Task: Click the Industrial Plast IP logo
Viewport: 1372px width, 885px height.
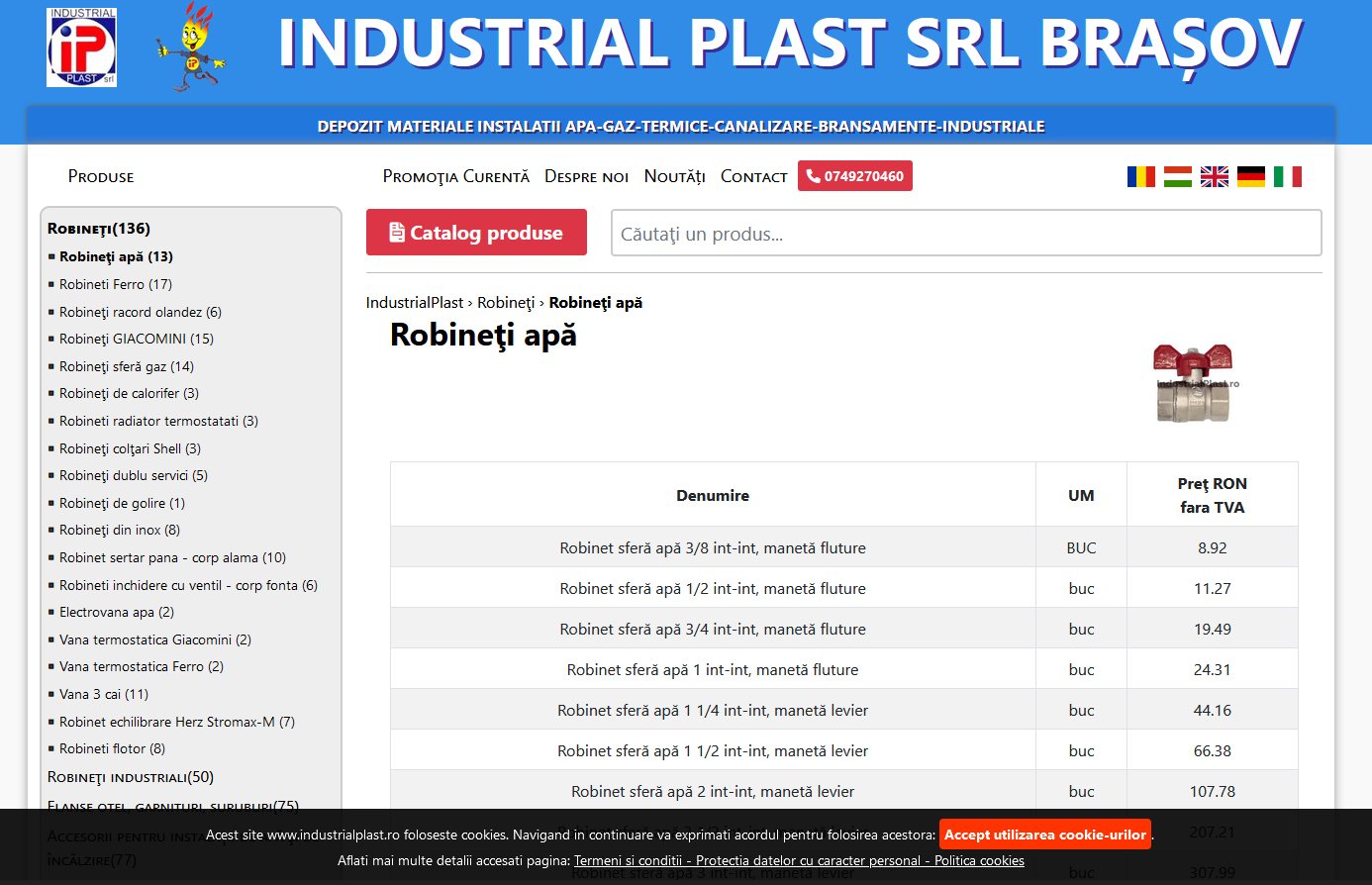Action: [x=81, y=48]
